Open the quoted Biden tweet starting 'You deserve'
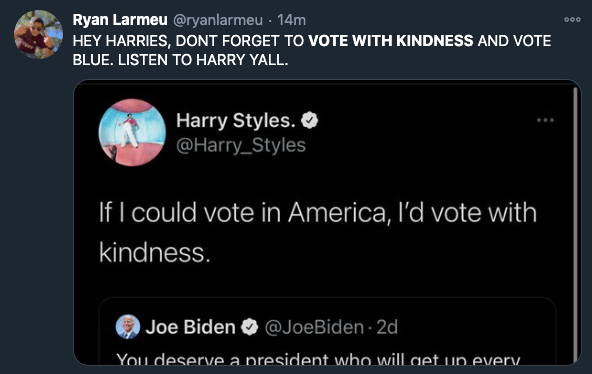This screenshot has width=592, height=374. [x=327, y=331]
